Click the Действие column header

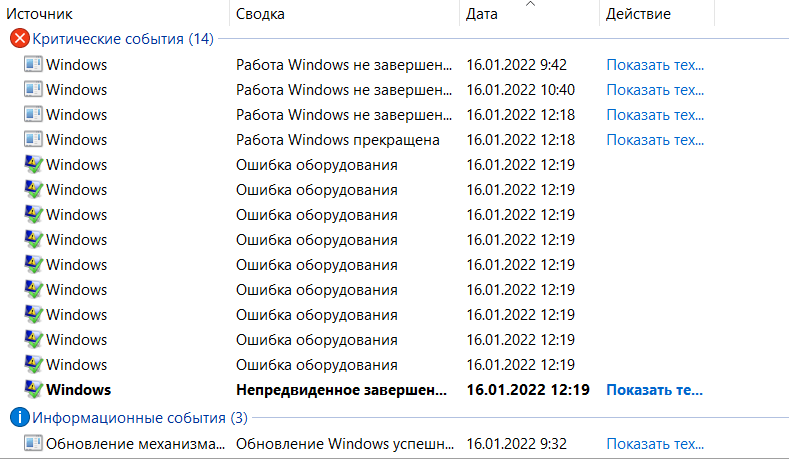click(638, 14)
